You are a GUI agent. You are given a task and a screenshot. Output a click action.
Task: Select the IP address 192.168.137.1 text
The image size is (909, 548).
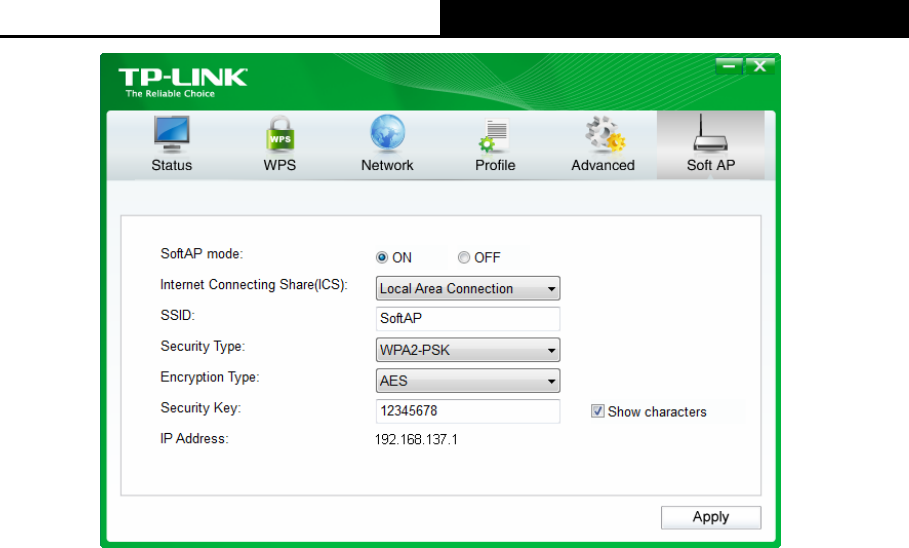[x=416, y=440]
